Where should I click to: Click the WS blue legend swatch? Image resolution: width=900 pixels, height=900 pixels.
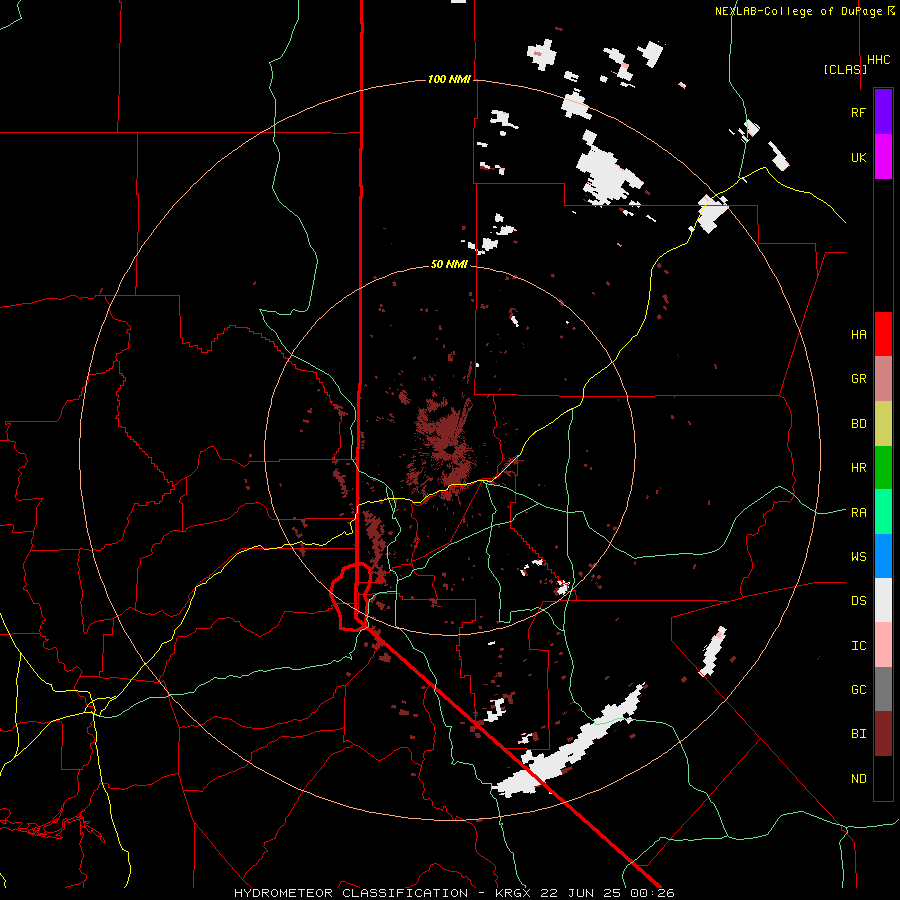pos(883,556)
